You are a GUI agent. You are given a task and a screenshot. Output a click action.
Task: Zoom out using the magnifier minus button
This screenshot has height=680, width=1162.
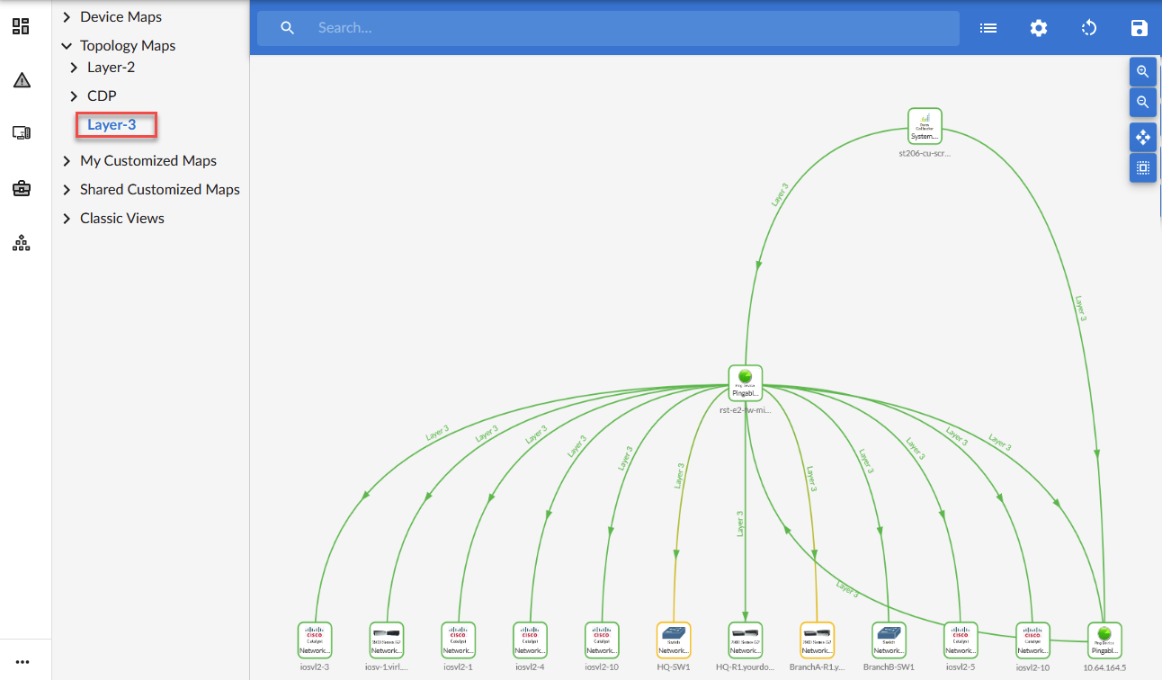(x=1143, y=102)
